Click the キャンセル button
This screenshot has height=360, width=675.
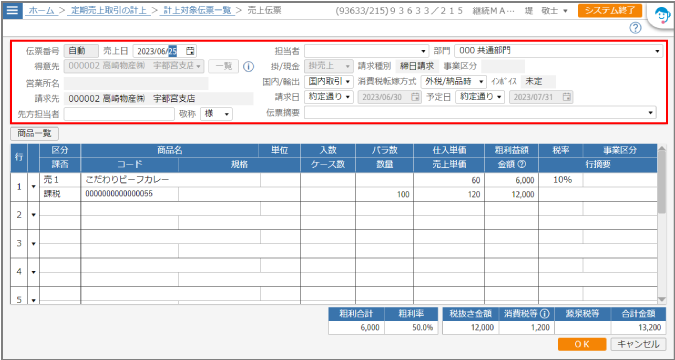[638, 344]
